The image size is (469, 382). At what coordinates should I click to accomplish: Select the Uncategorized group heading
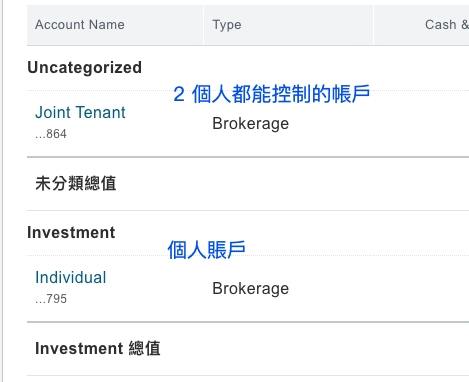tap(85, 68)
